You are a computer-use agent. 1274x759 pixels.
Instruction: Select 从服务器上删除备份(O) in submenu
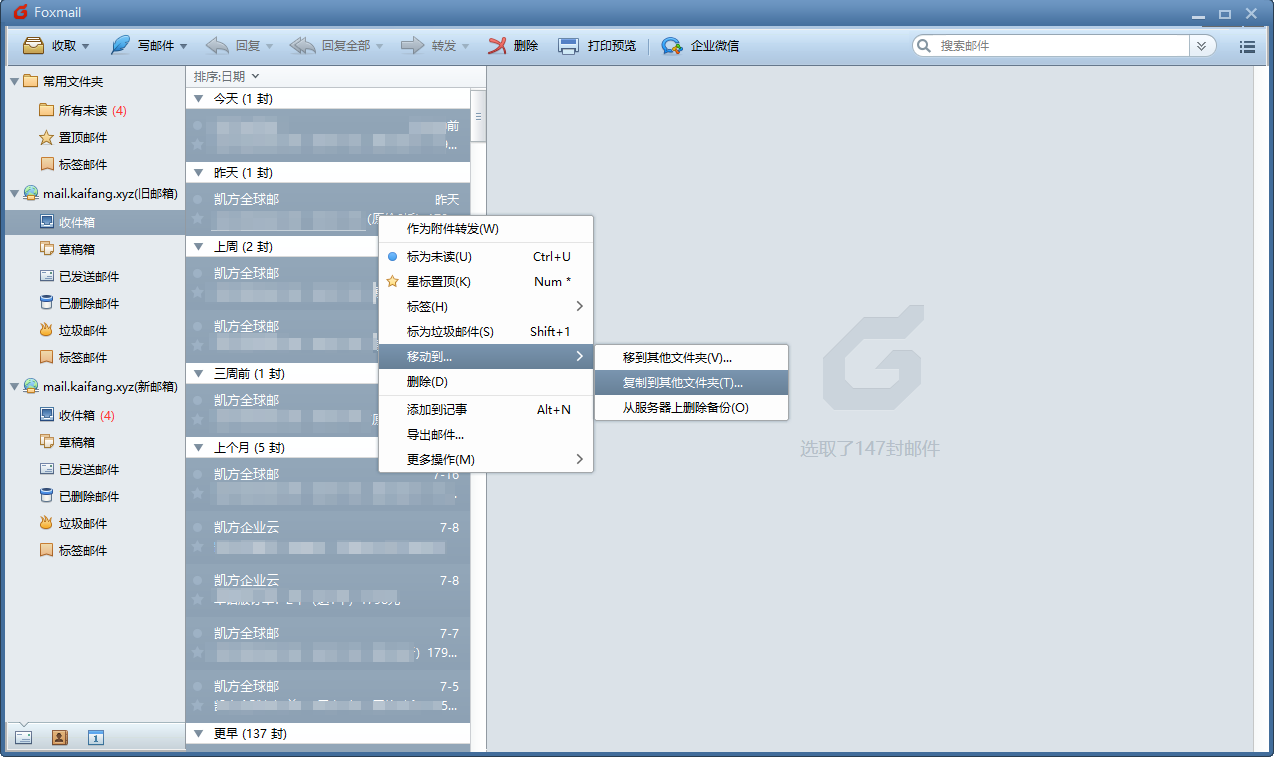pyautogui.click(x=691, y=408)
